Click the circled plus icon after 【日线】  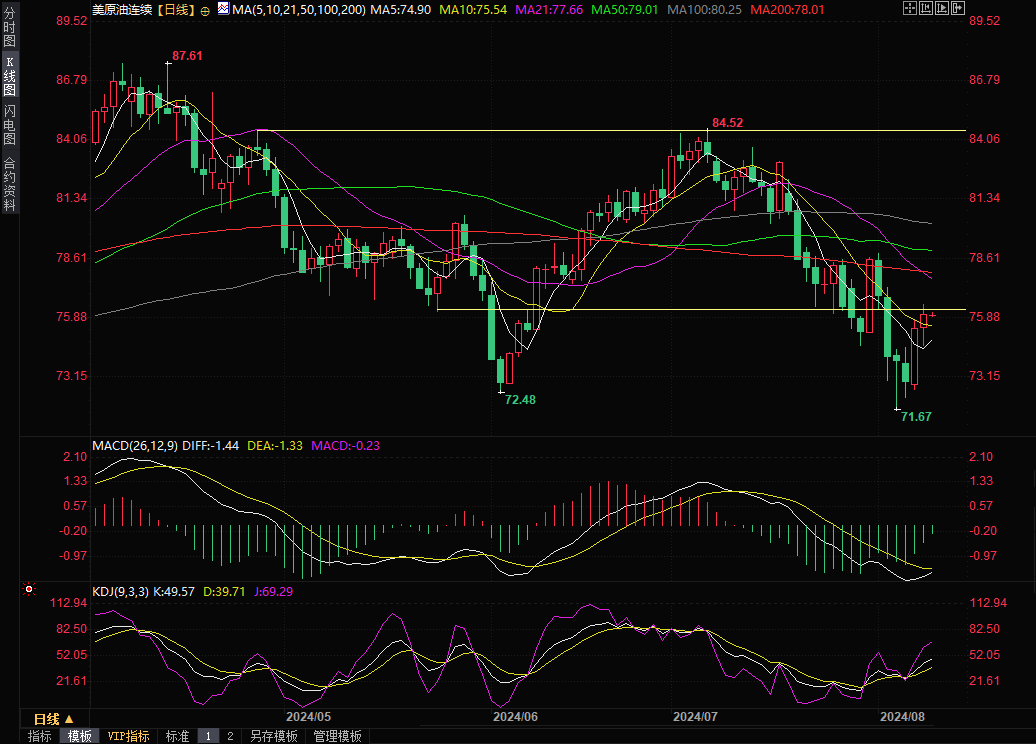coord(205,10)
